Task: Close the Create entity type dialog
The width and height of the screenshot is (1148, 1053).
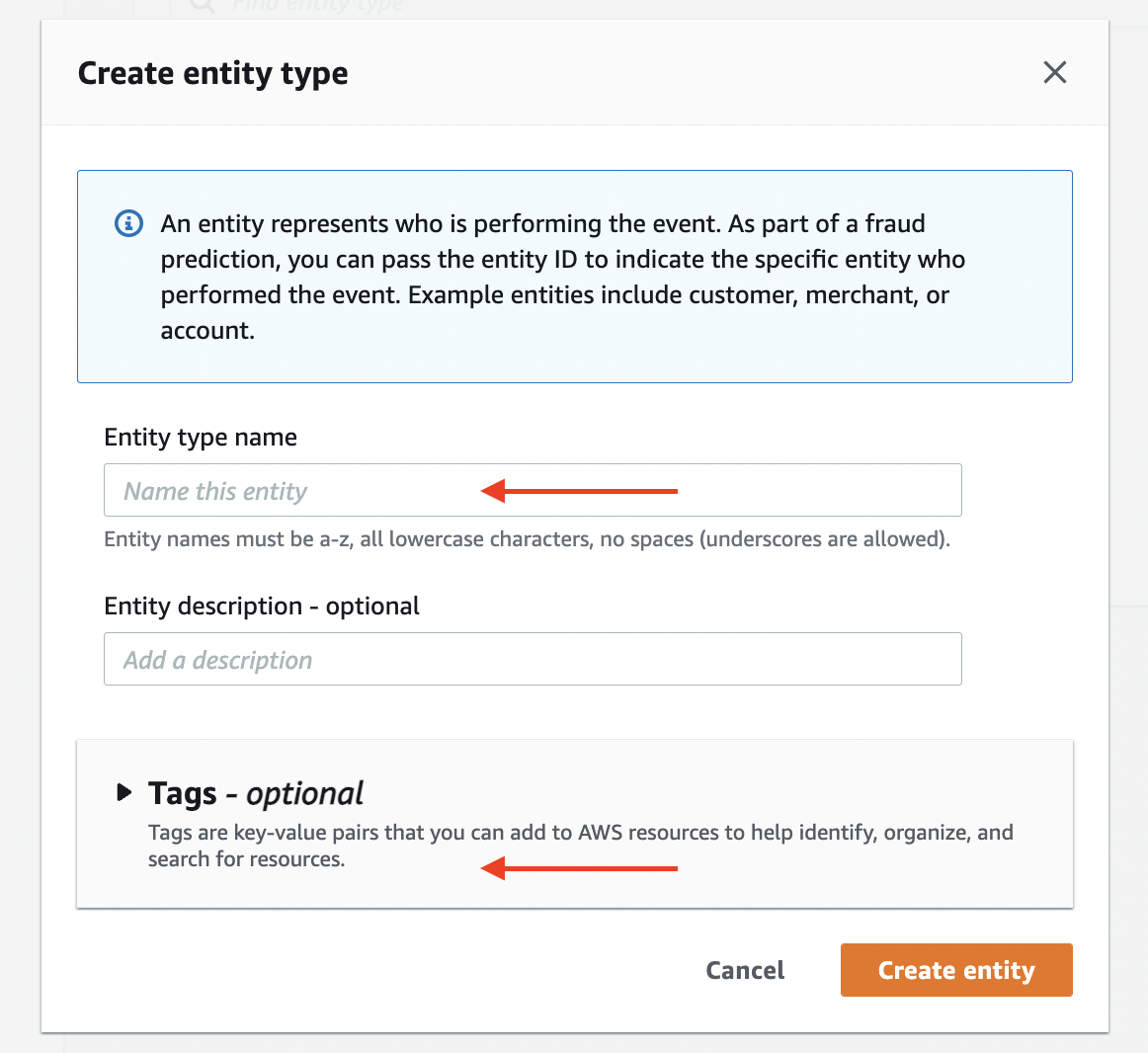Action: pos(1054,72)
